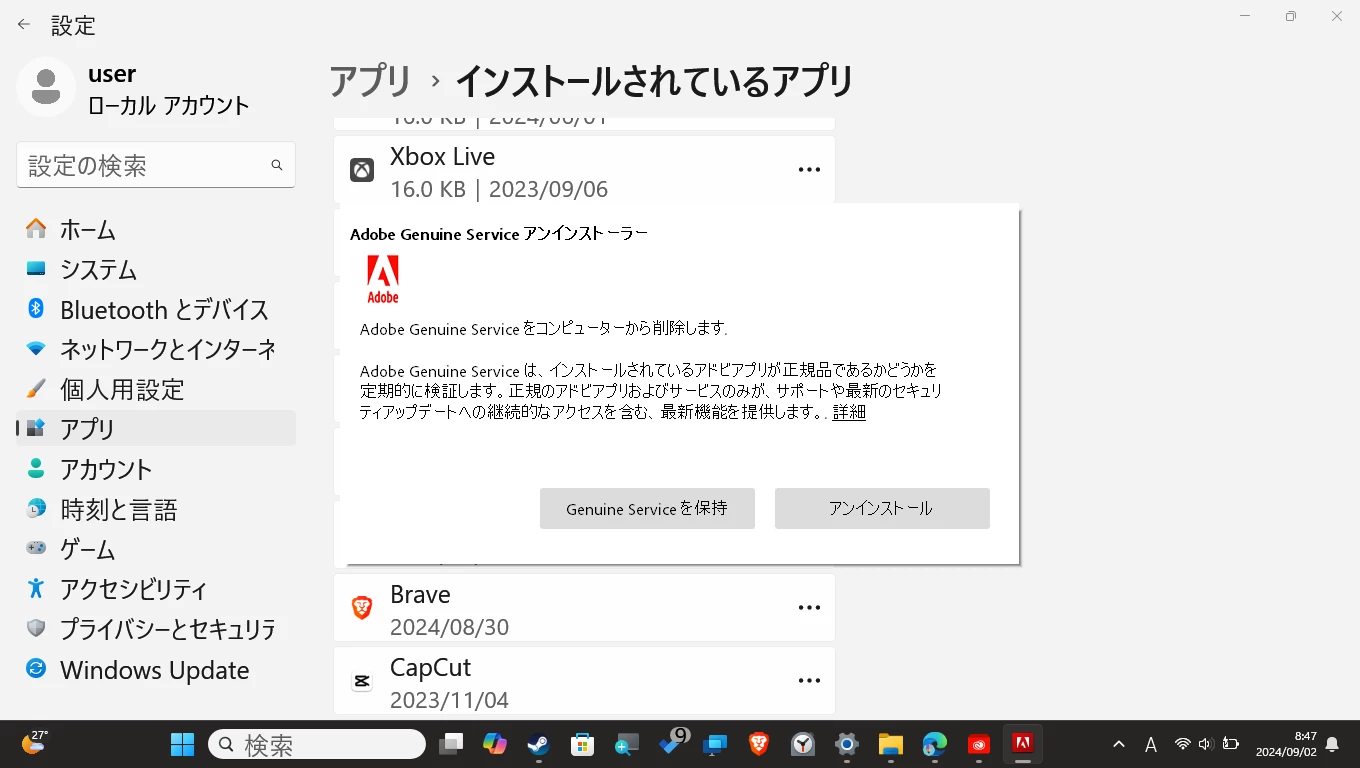Open the weather widget showing 27°
Viewport: 1360px width, 768px height.
coord(35,743)
